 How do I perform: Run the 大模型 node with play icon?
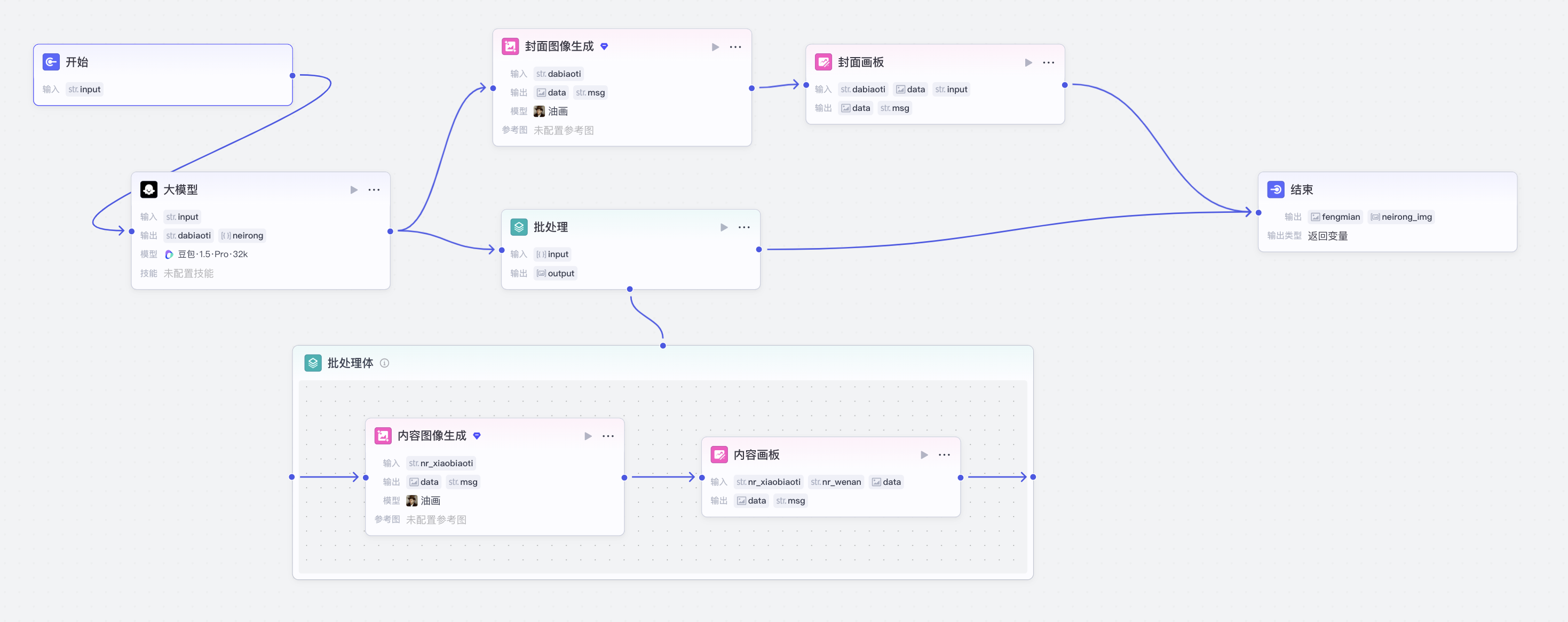click(354, 190)
